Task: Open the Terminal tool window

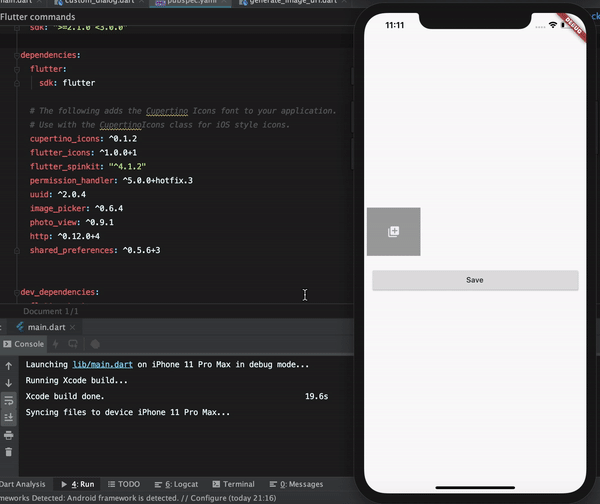Action: pos(233,484)
